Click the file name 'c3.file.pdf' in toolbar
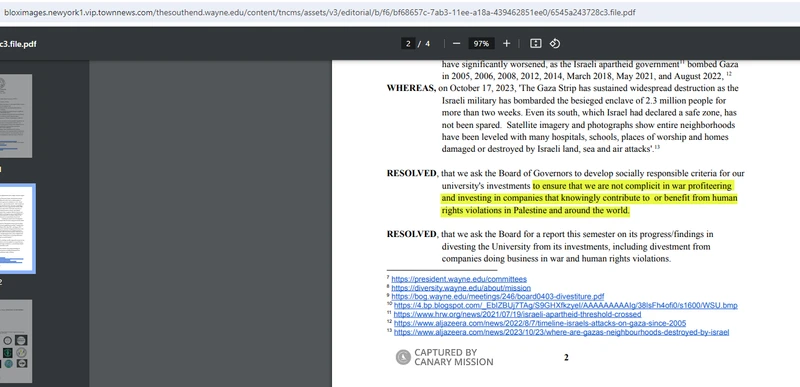Screen dimensions: 800x387 (x=18, y=44)
